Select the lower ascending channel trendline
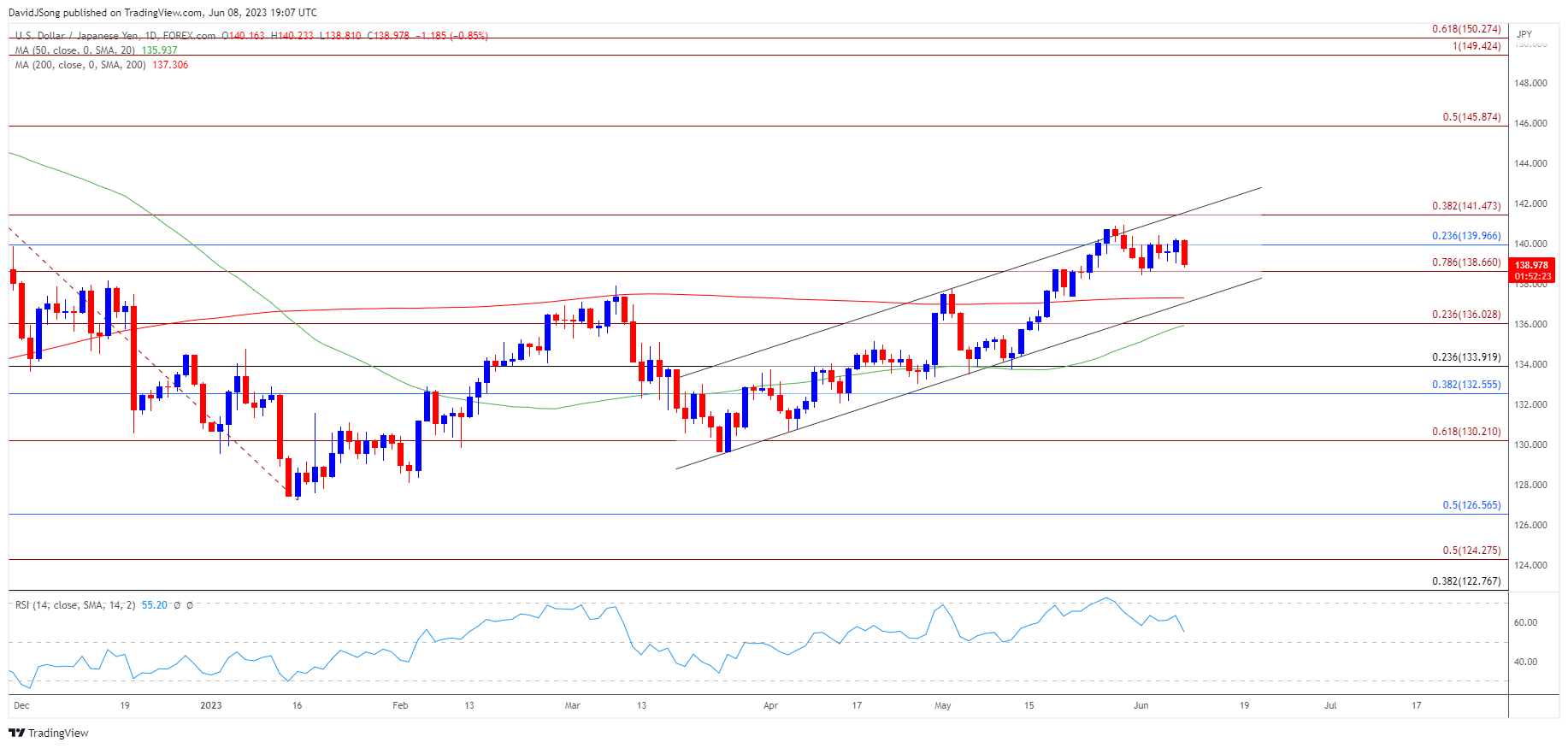The image size is (1568, 748). [969, 373]
